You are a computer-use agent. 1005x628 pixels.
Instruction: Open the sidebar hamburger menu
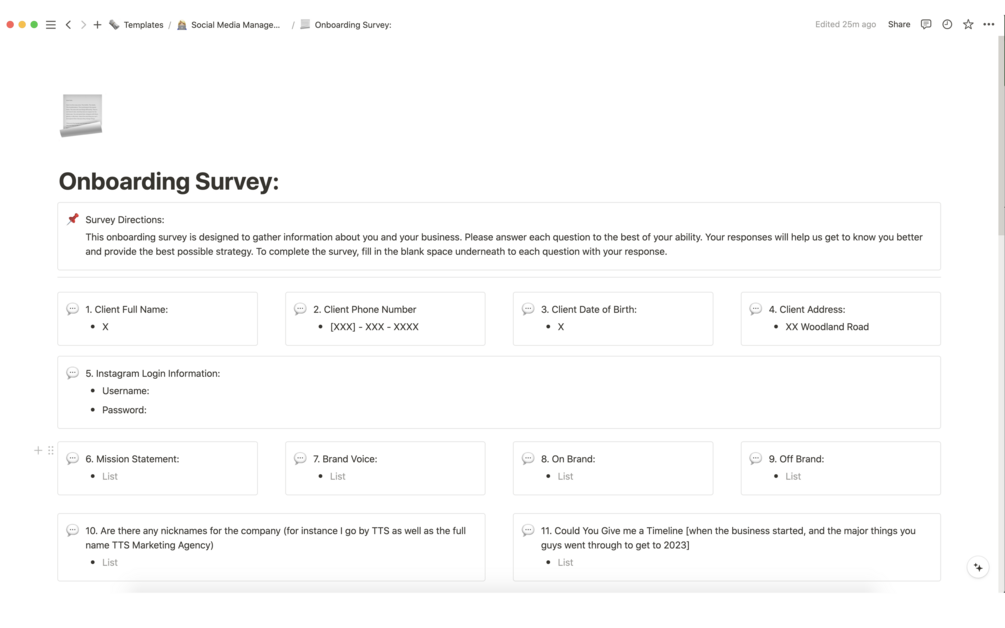coord(51,25)
